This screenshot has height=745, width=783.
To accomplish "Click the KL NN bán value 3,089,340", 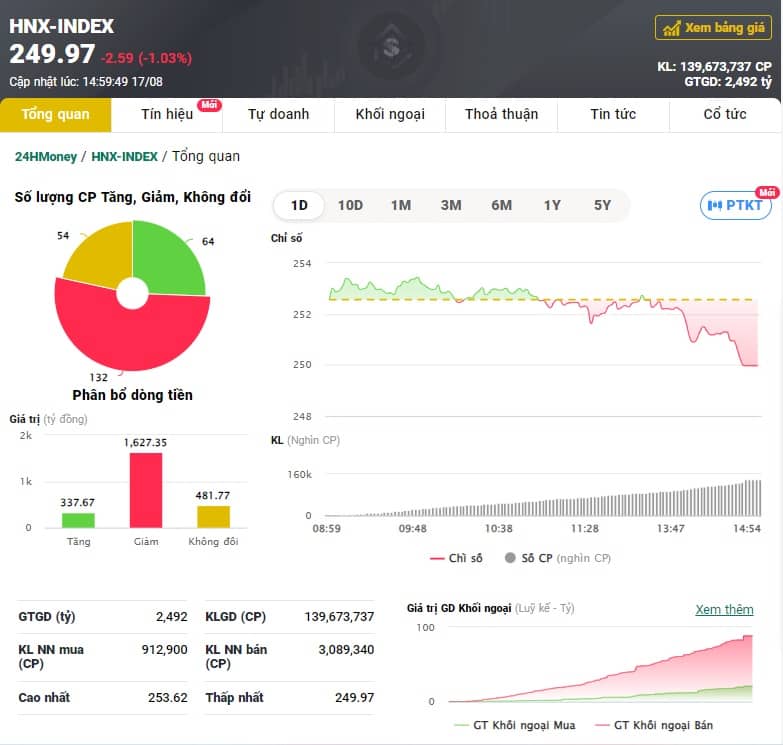I will click(346, 650).
